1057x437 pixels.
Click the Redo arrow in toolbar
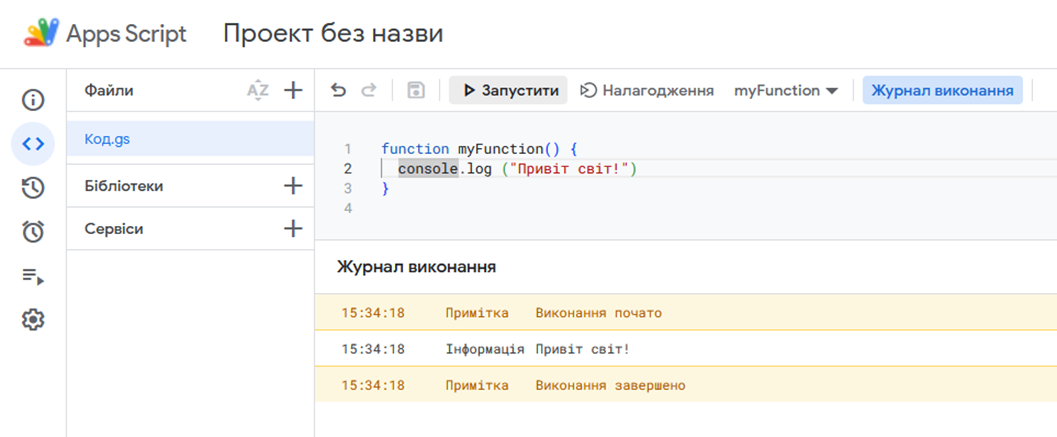pyautogui.click(x=369, y=91)
